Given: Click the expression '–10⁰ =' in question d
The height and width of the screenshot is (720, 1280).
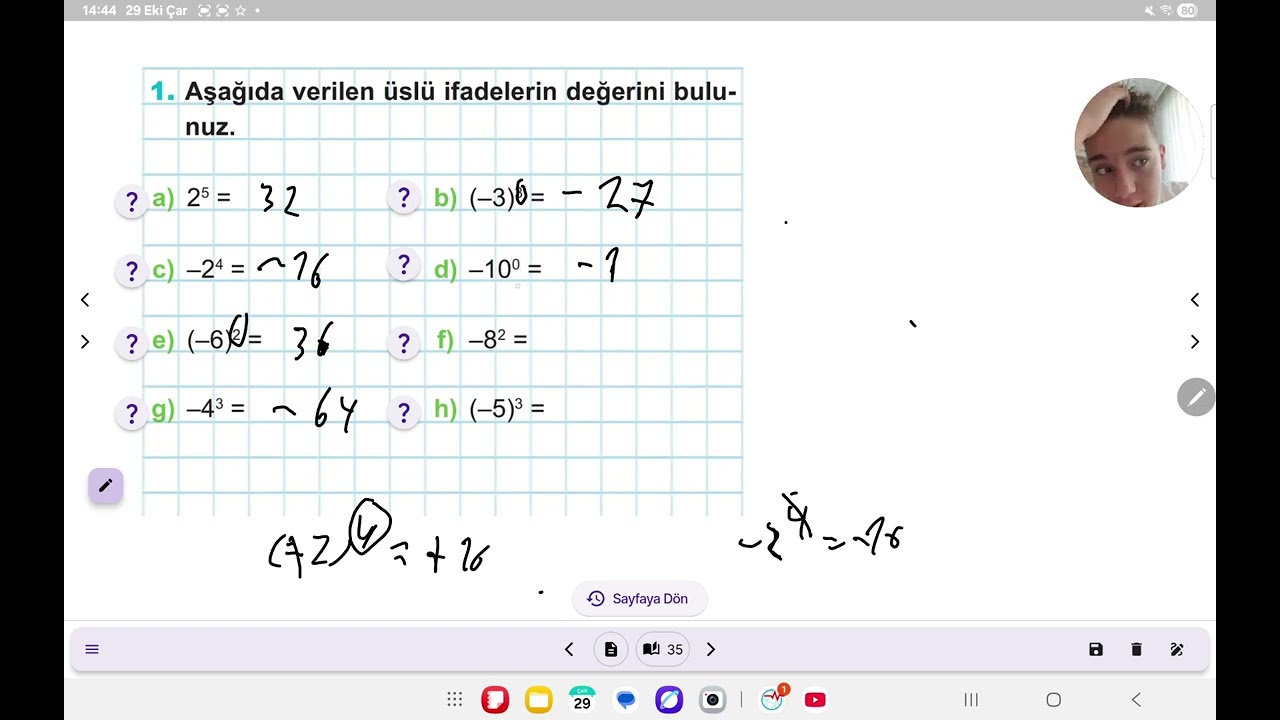Looking at the screenshot, I should (505, 269).
